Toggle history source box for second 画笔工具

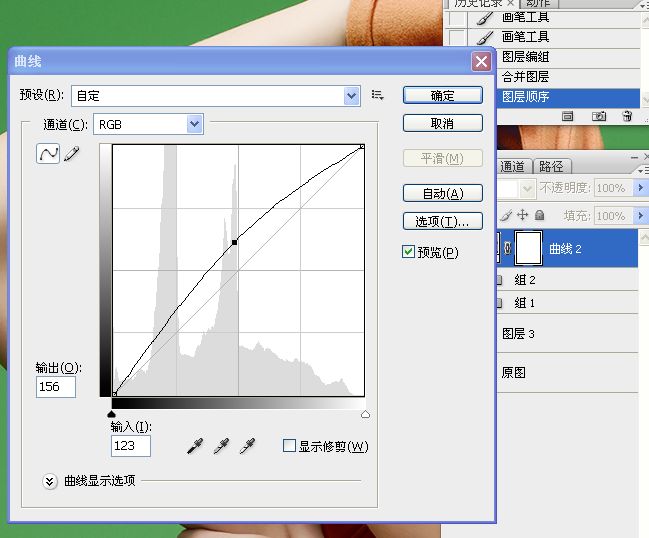[457, 37]
